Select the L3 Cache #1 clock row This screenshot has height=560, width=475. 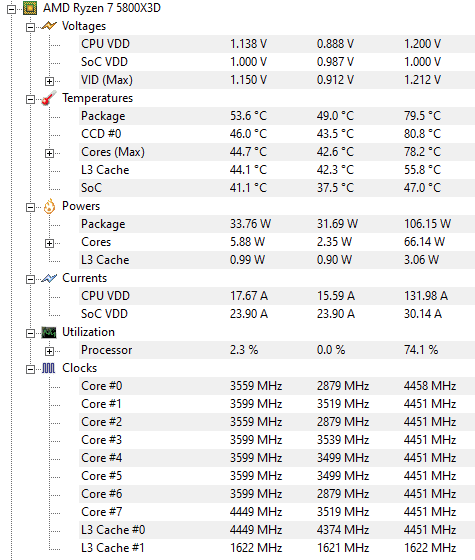(x=277, y=548)
